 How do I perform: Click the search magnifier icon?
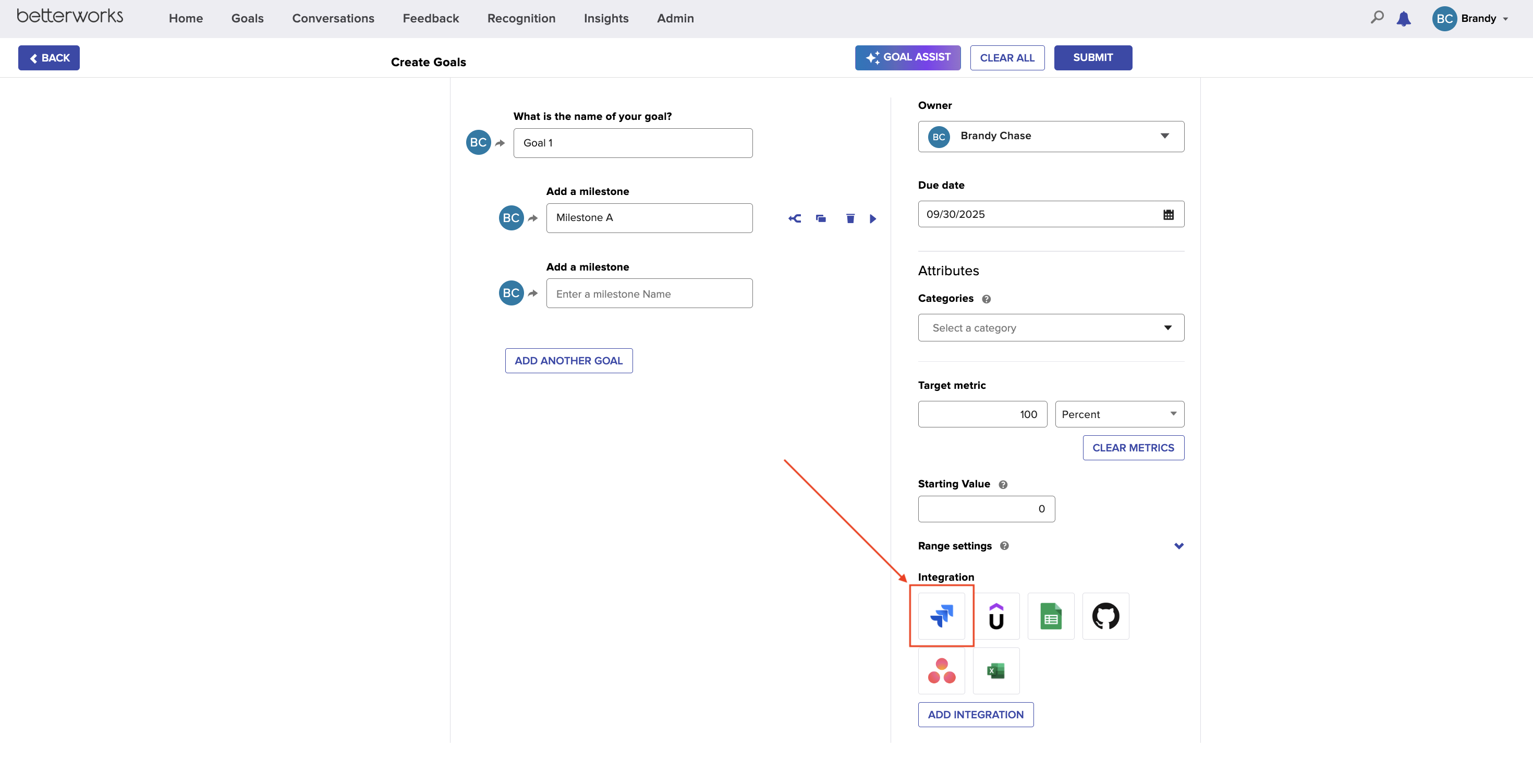[x=1377, y=18]
